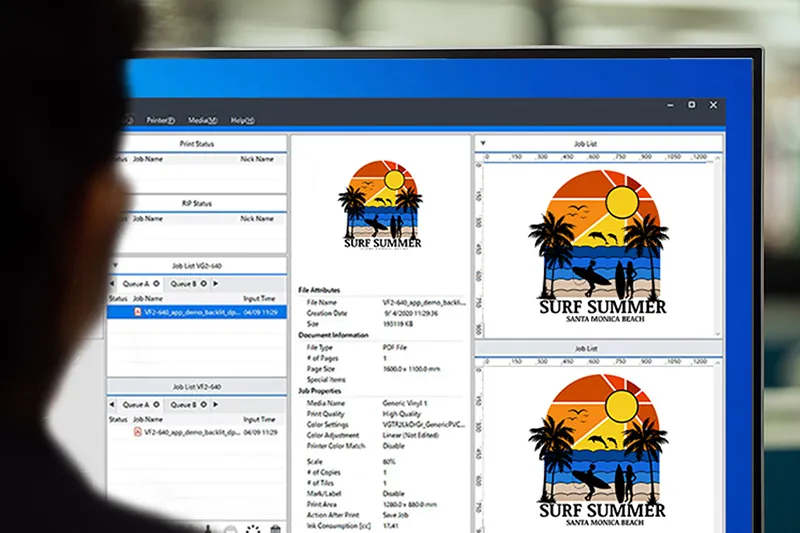This screenshot has width=800, height=533.
Task: Click the download arrow icon in bottom toolbar
Action: (x=209, y=528)
